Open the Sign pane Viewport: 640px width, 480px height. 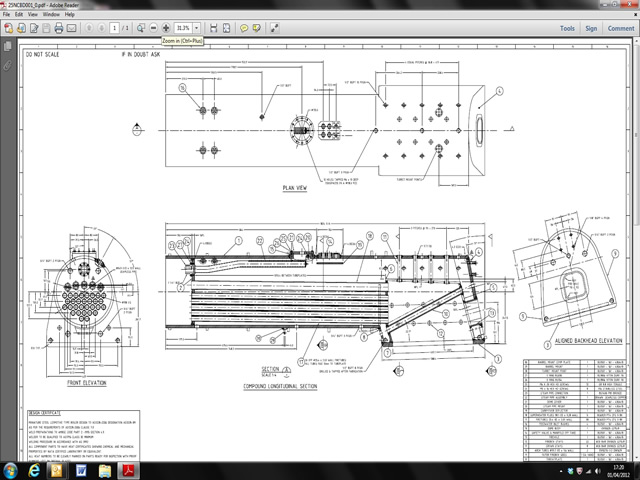coord(591,29)
